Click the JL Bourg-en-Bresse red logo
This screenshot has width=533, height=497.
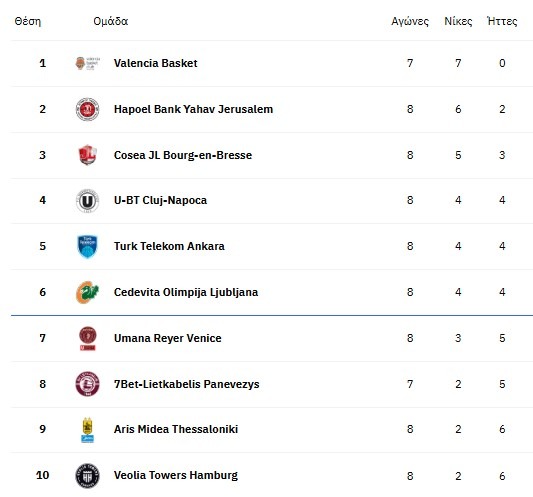coord(87,155)
